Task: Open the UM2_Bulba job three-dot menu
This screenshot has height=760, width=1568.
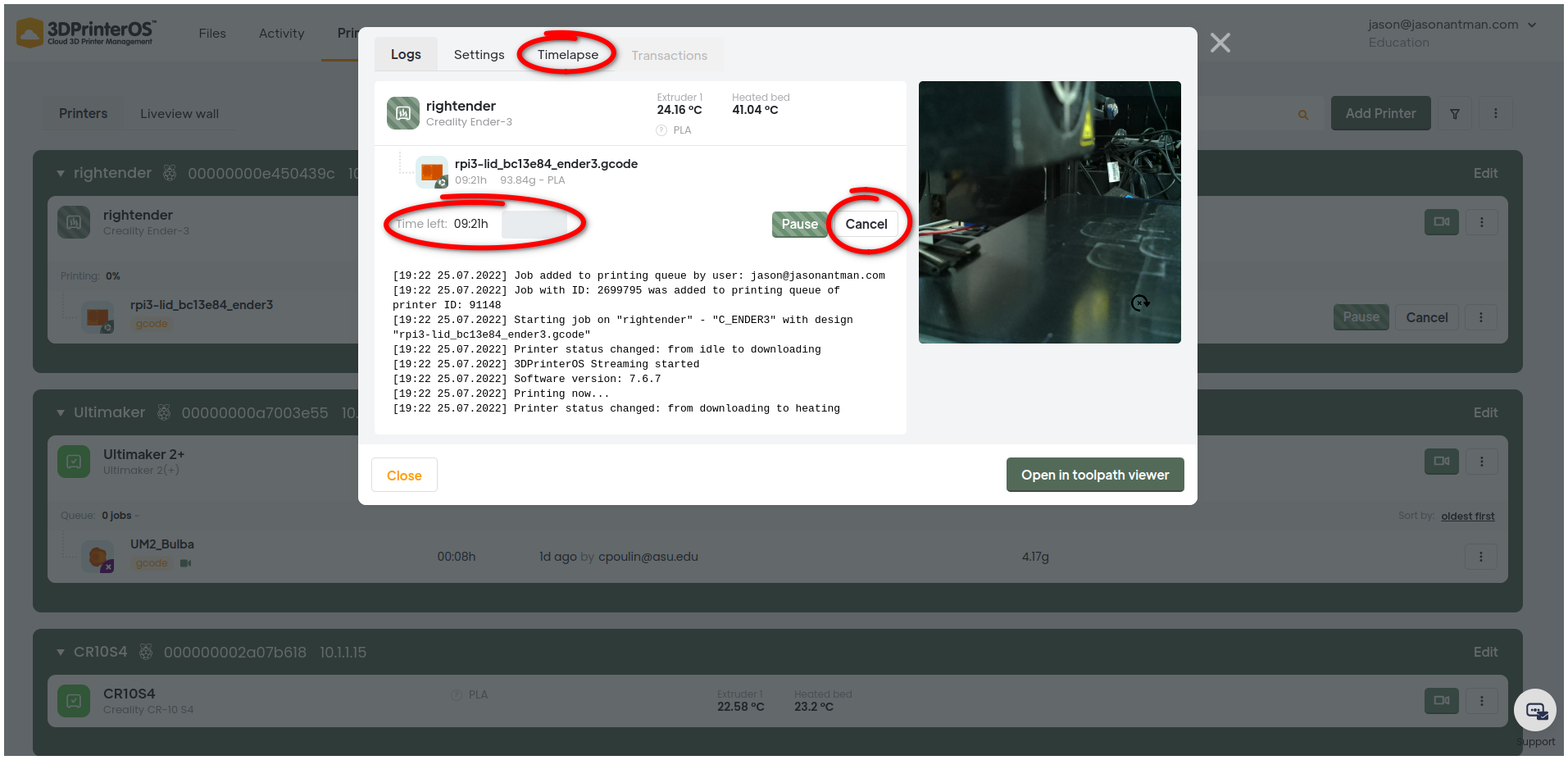Action: coord(1480,557)
